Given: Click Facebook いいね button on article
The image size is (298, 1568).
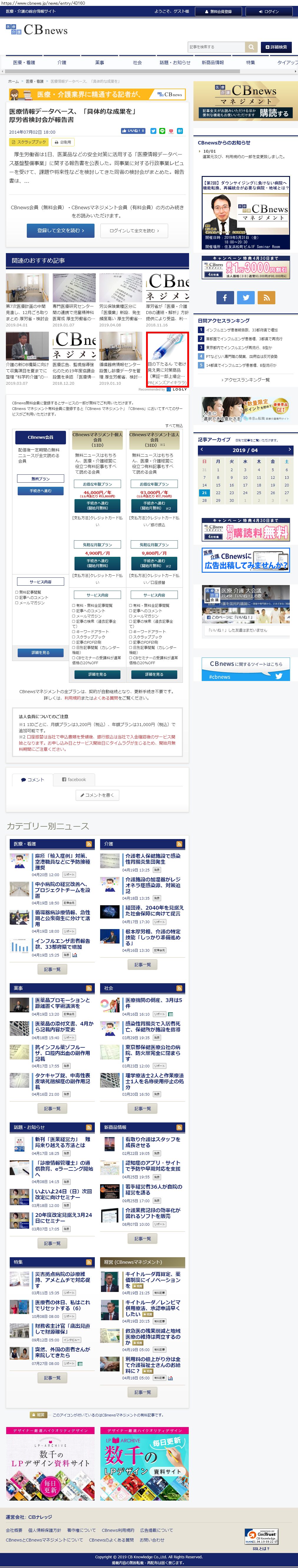Looking at the screenshot, I should click(133, 131).
